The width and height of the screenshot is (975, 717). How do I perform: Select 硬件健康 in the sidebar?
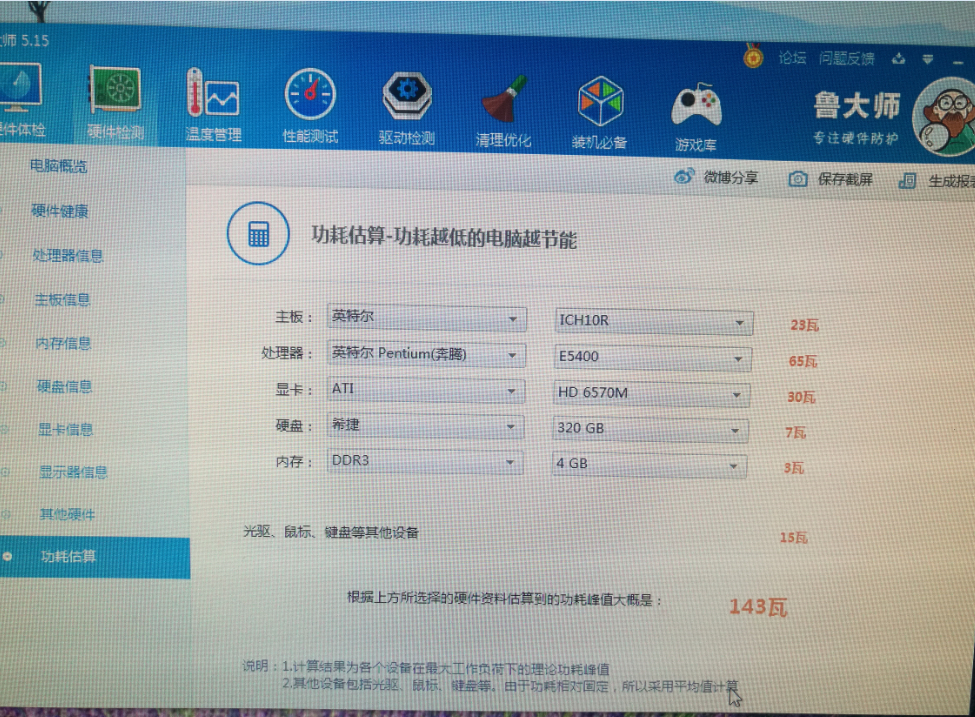(60, 211)
